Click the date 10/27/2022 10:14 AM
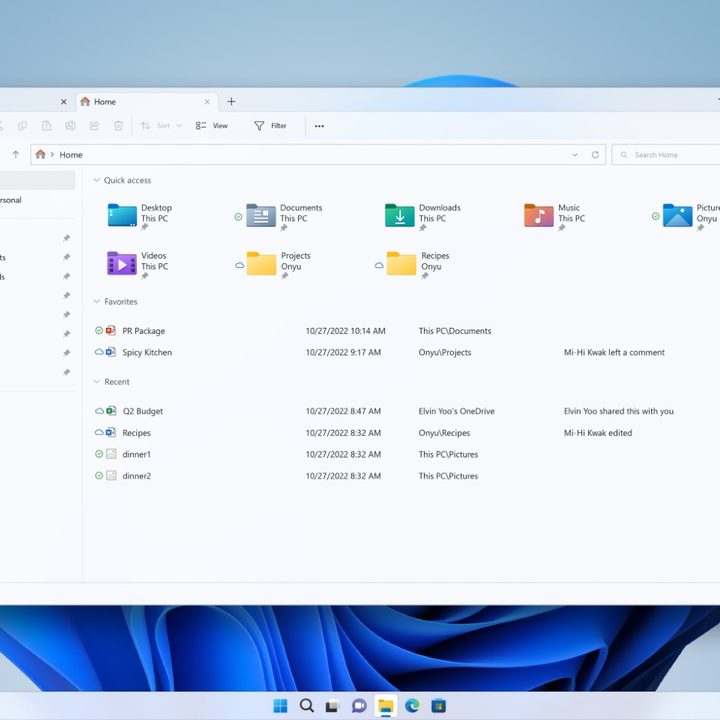Image resolution: width=720 pixels, height=720 pixels. click(345, 331)
